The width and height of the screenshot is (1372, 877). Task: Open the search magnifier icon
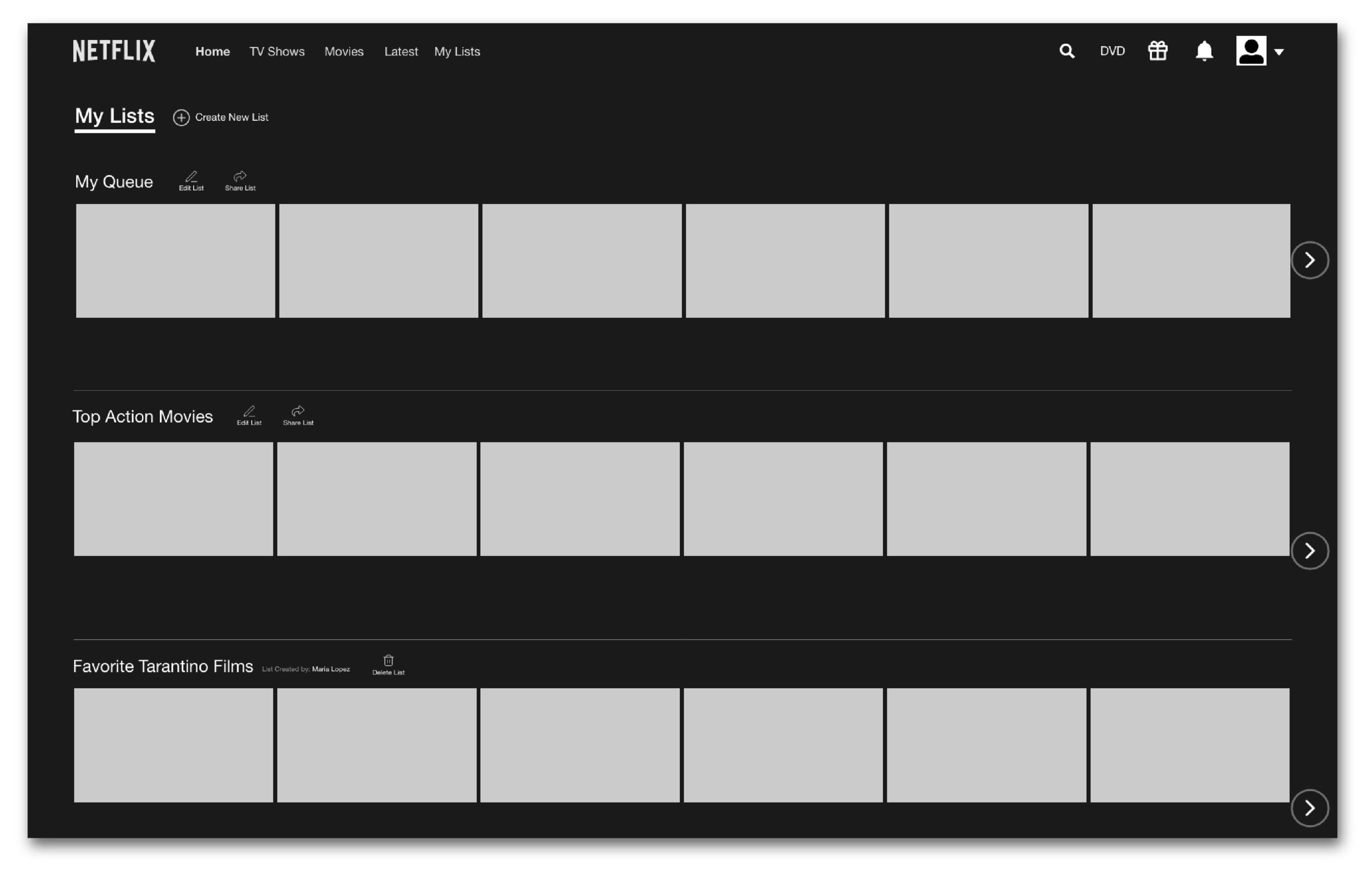tap(1067, 51)
